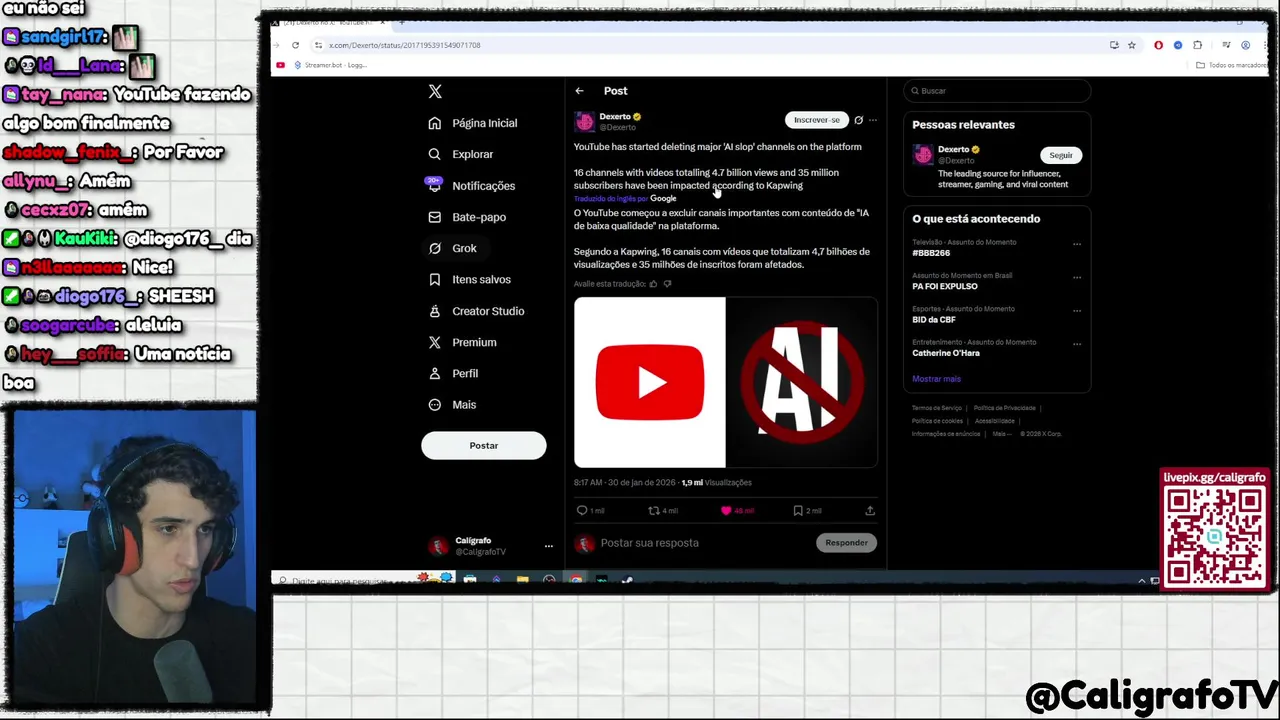Click the Grok icon next to Inscrever-se
1280x720 pixels.
click(858, 120)
